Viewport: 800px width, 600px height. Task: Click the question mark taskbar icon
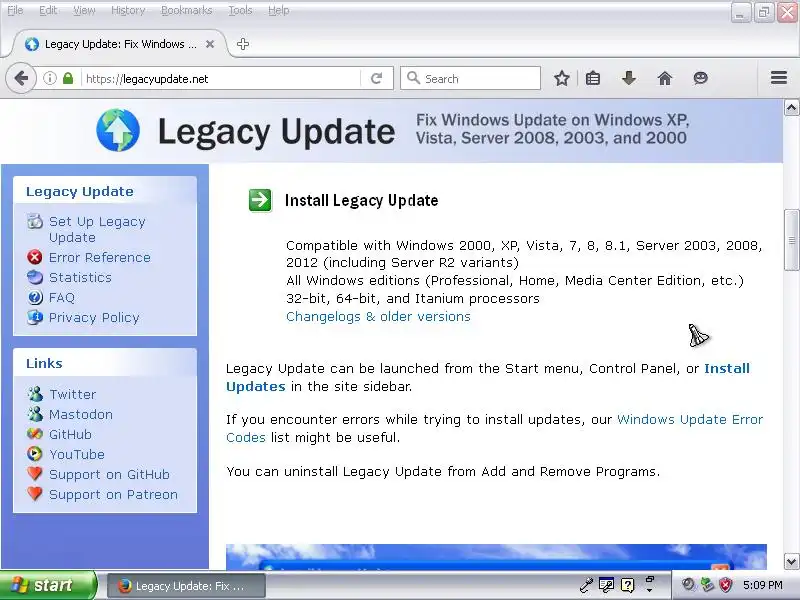628,585
